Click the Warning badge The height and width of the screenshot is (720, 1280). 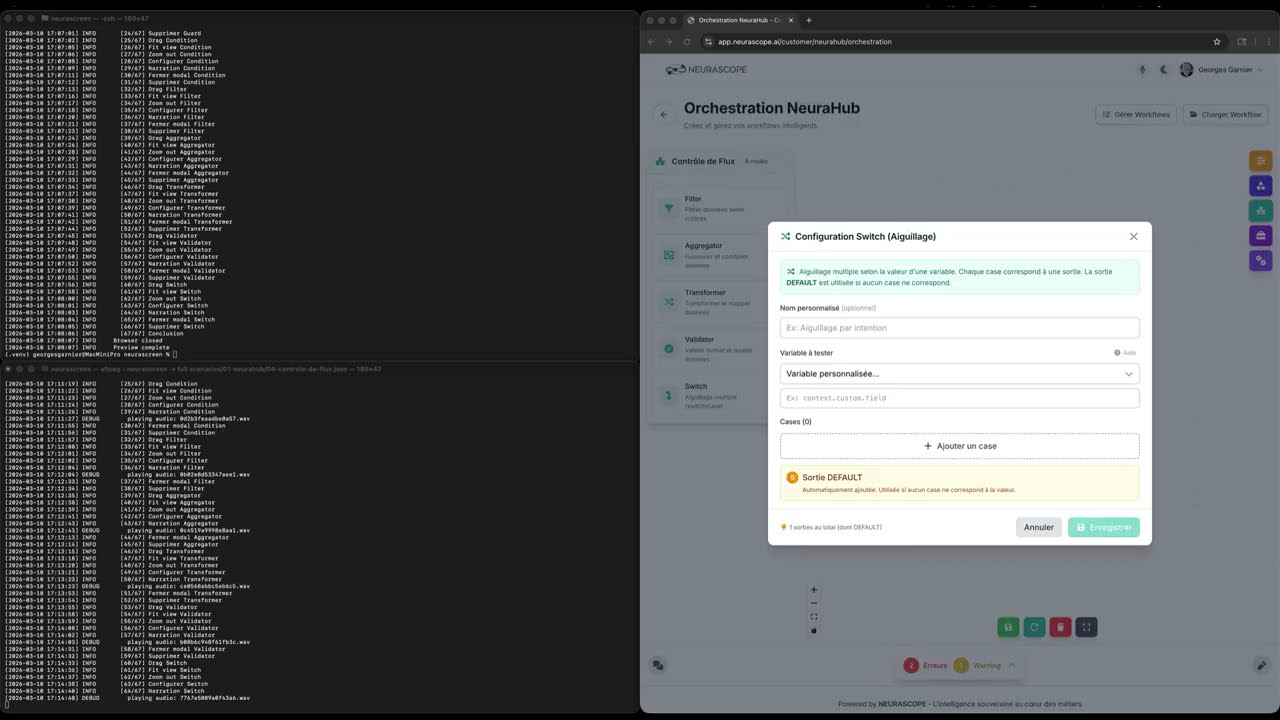pyautogui.click(x=978, y=665)
